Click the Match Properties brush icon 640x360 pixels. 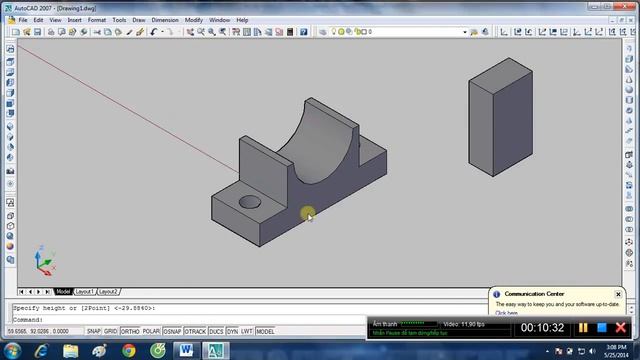tap(140, 32)
